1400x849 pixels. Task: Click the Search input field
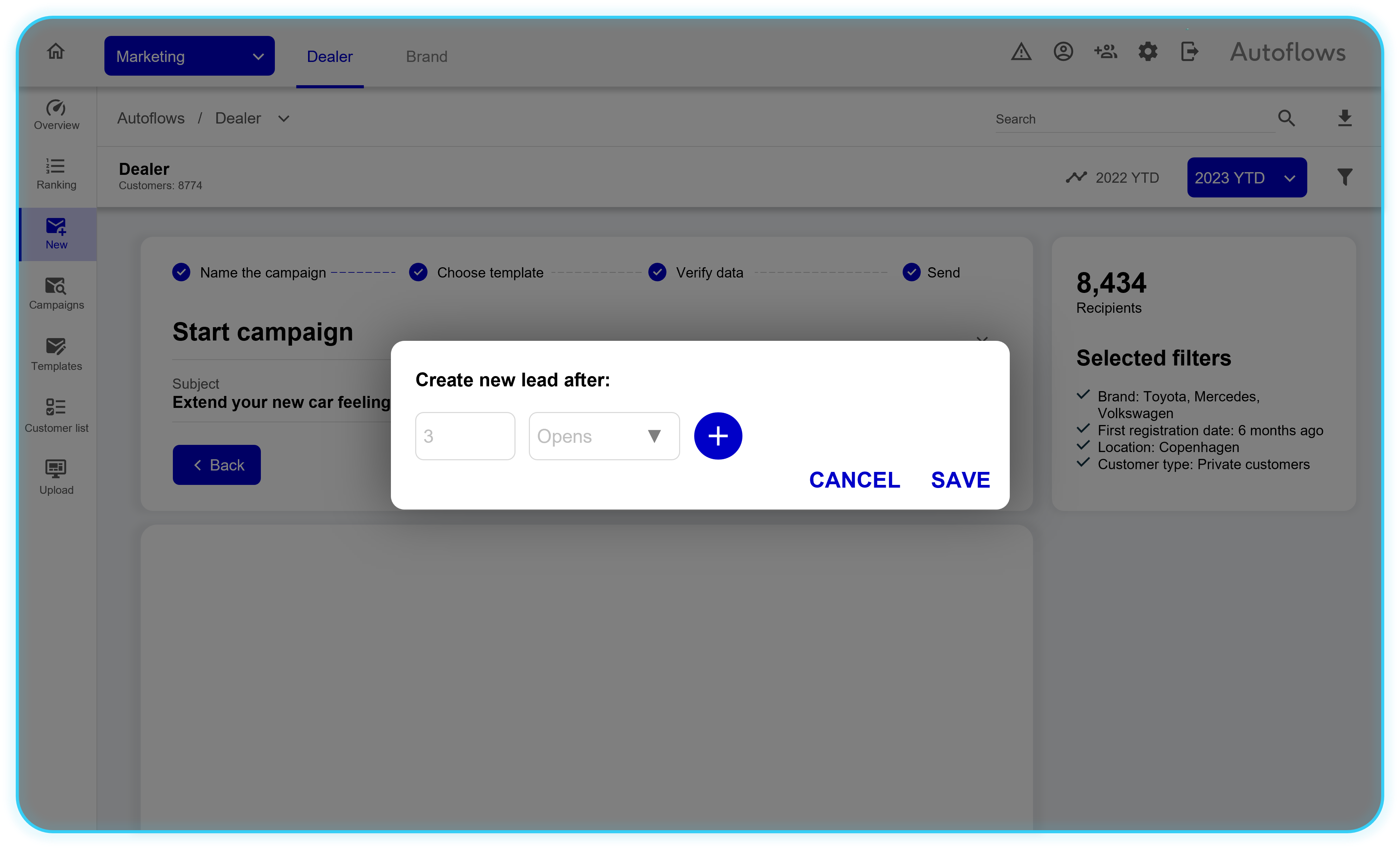coord(1135,119)
